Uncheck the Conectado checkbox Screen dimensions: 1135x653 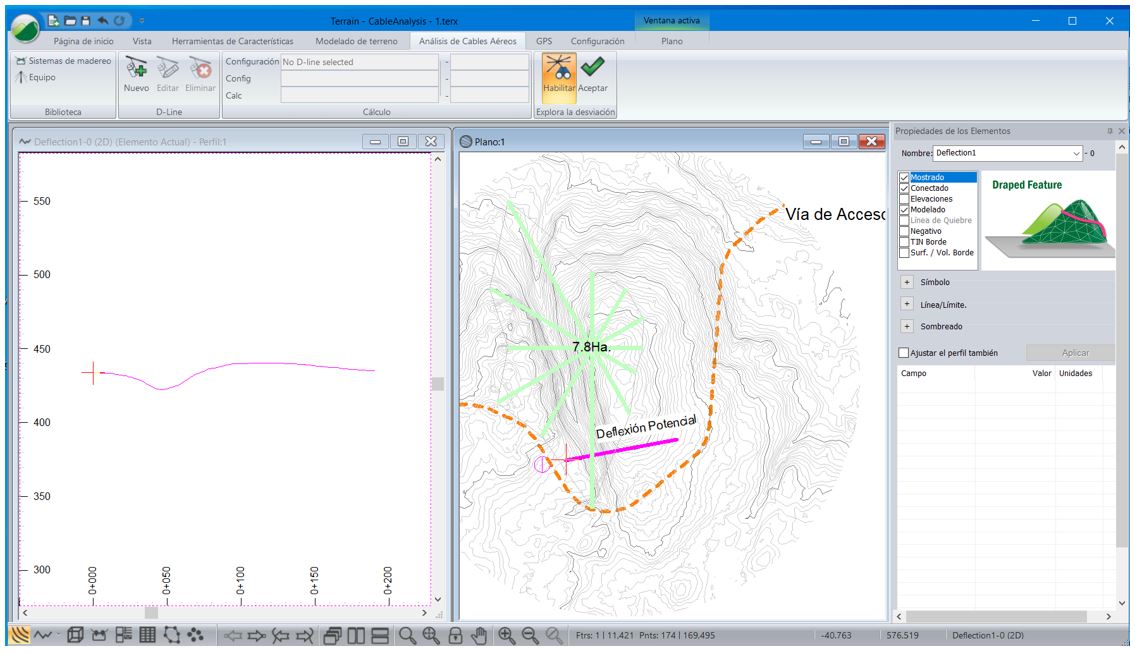905,188
